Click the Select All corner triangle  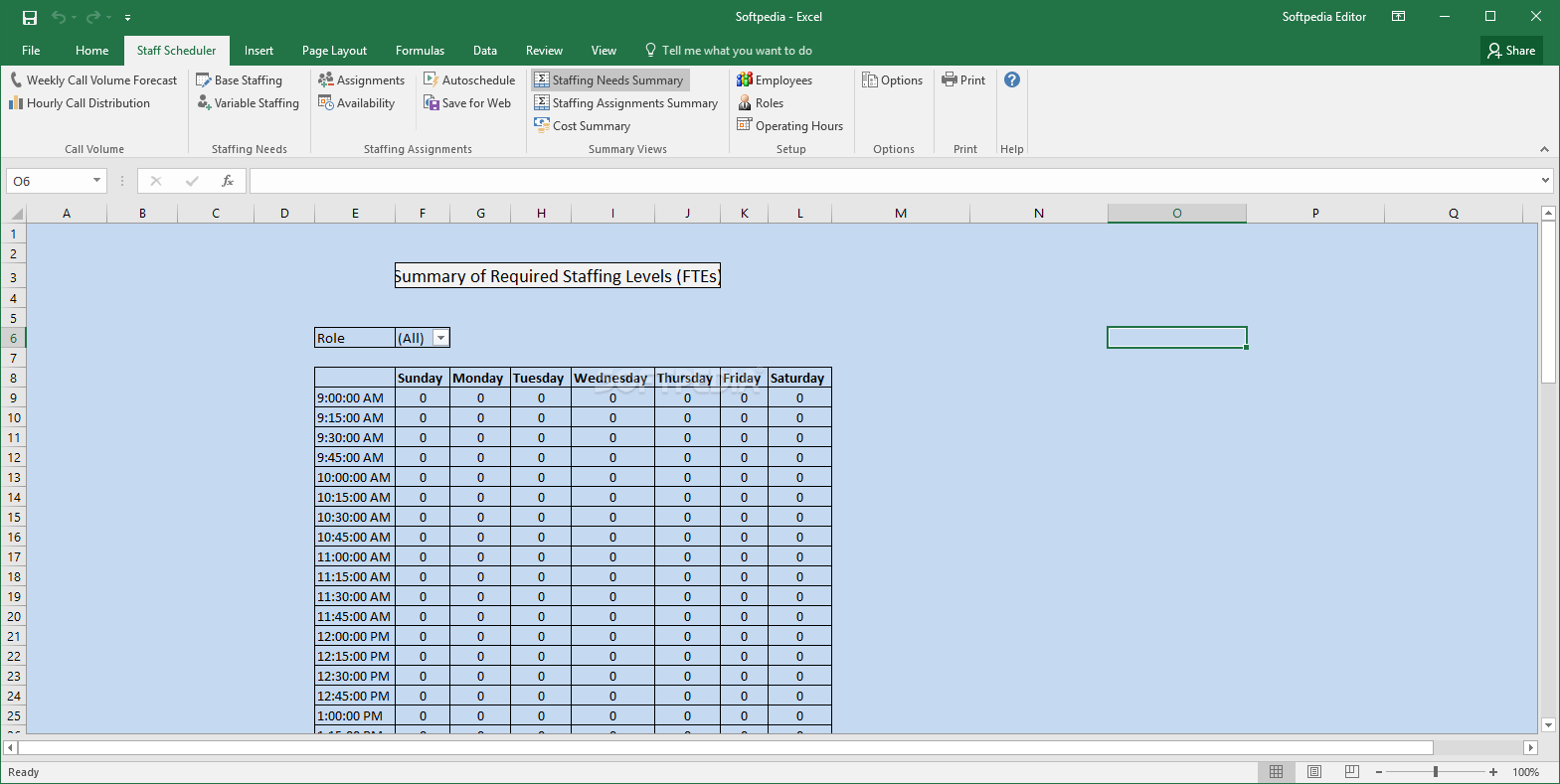(x=16, y=214)
